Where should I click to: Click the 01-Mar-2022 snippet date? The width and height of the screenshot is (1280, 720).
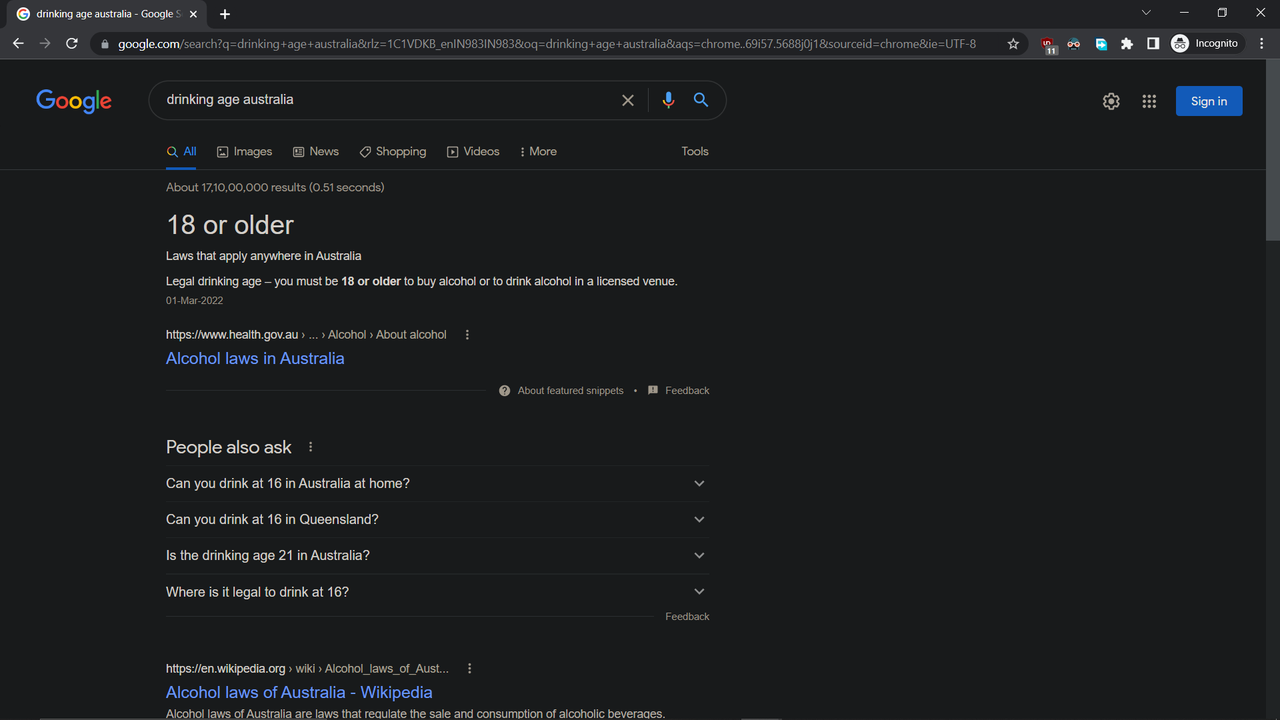pyautogui.click(x=194, y=301)
